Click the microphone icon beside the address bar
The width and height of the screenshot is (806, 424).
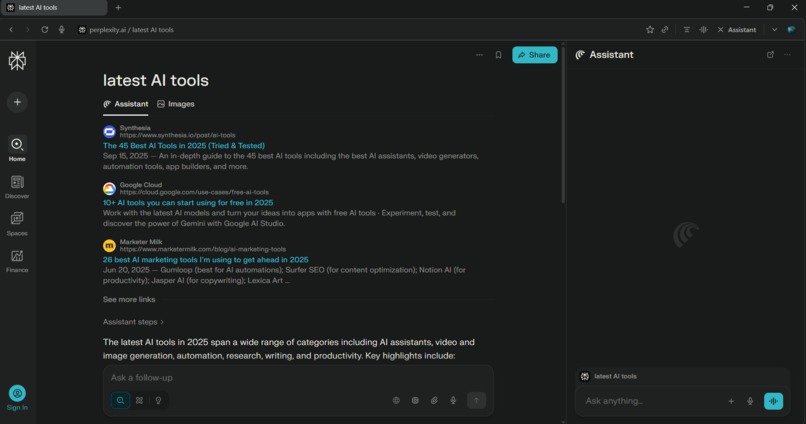click(x=62, y=30)
